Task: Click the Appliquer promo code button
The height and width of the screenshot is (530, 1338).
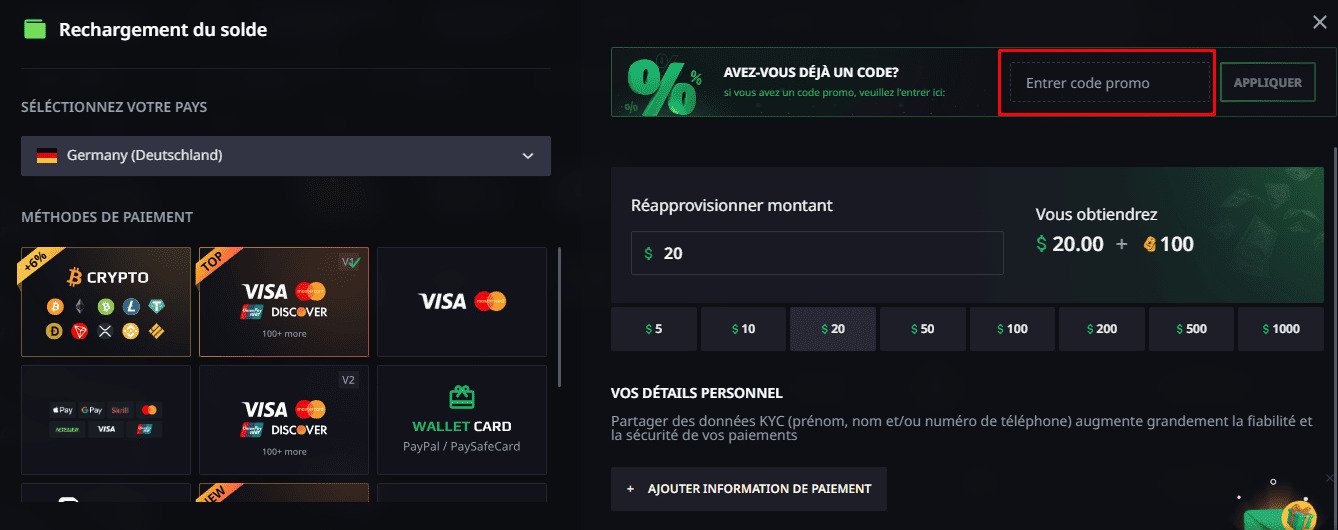Action: 1267,83
